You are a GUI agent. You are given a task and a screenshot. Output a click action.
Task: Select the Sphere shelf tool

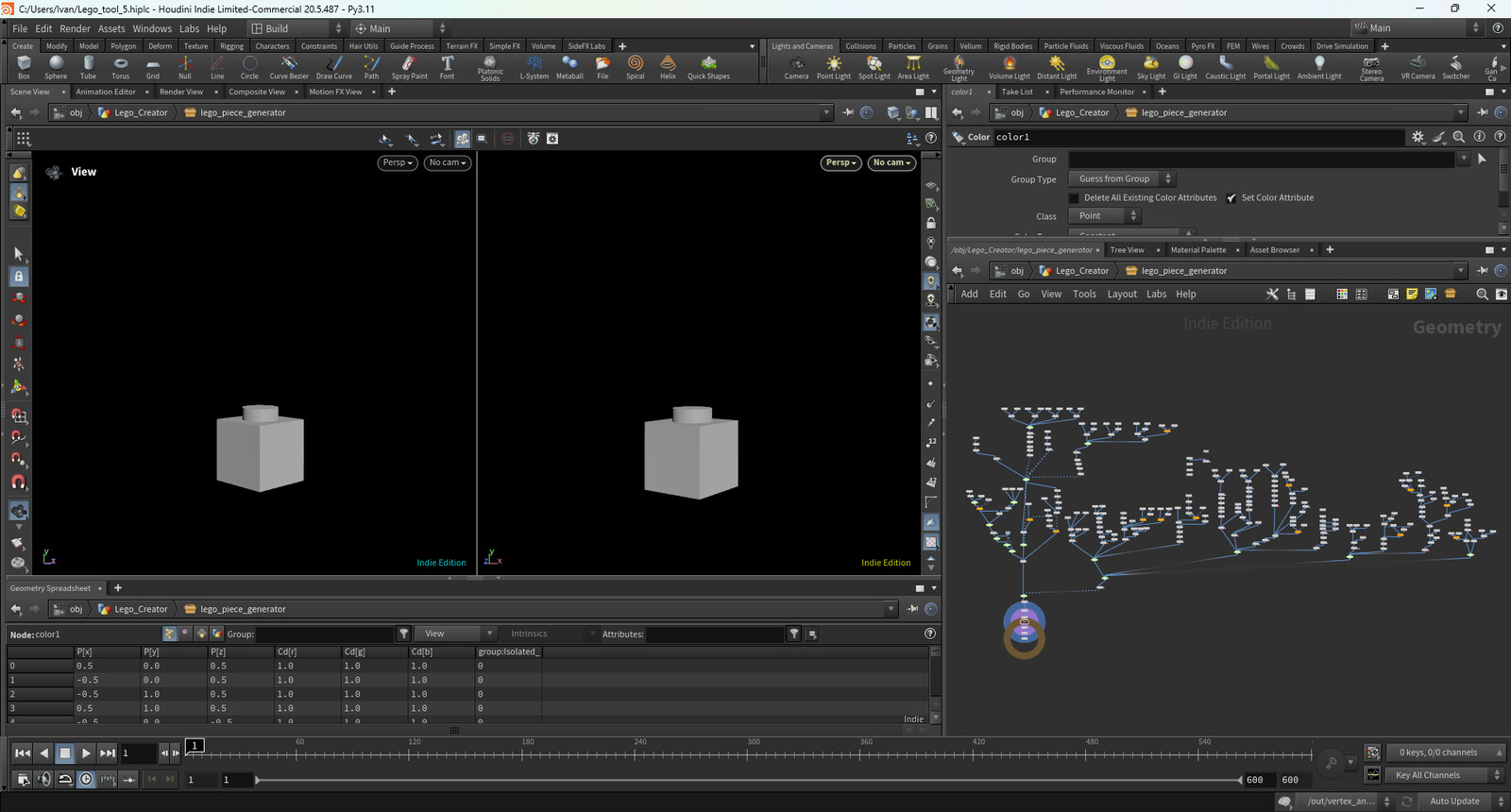[56, 67]
